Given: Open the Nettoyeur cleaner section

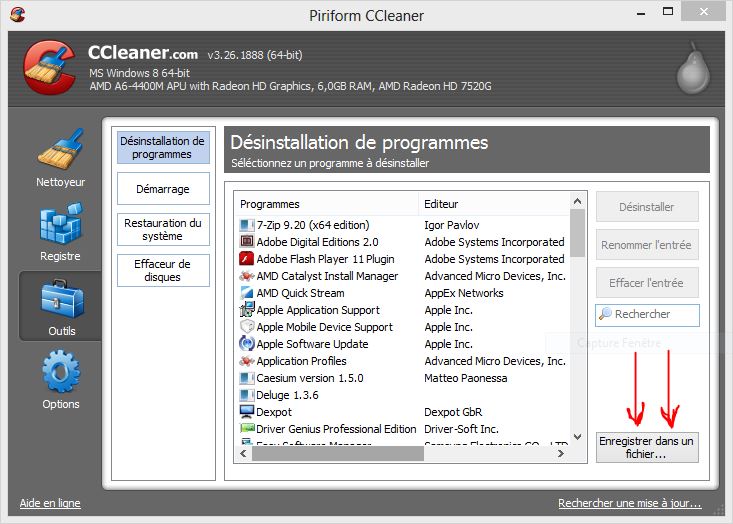Looking at the screenshot, I should (61, 158).
